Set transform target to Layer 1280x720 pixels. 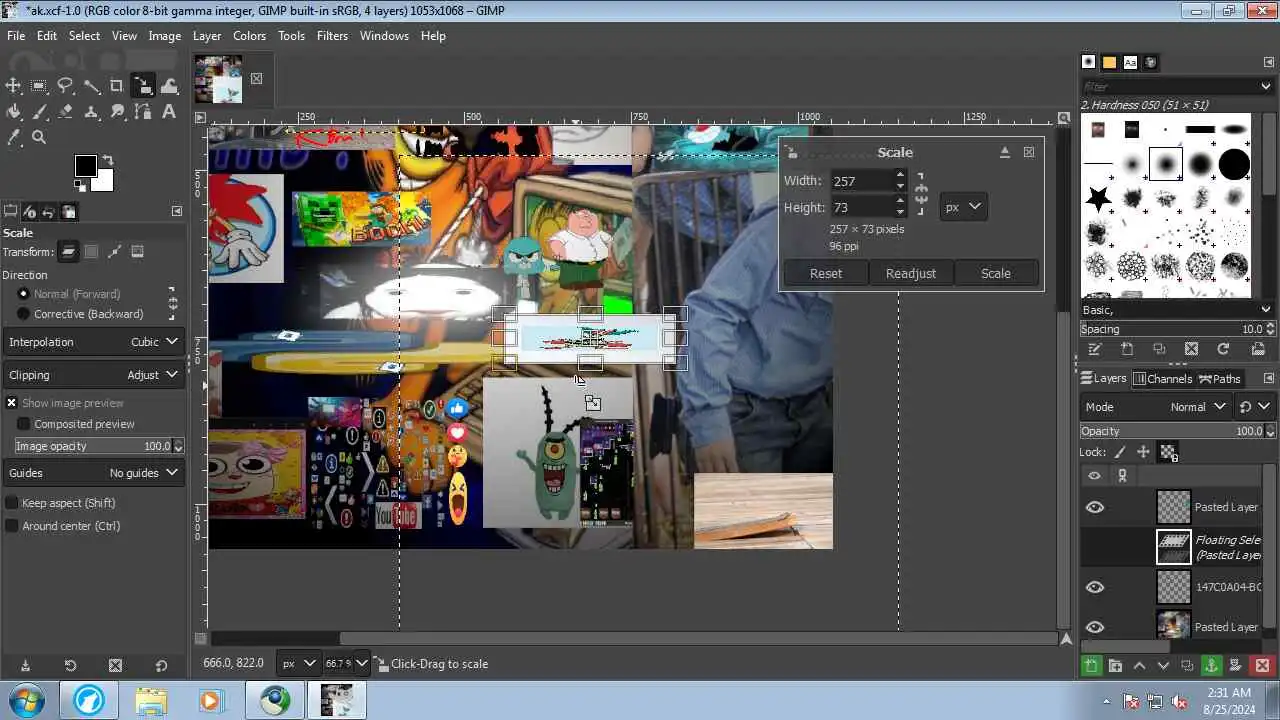point(68,252)
